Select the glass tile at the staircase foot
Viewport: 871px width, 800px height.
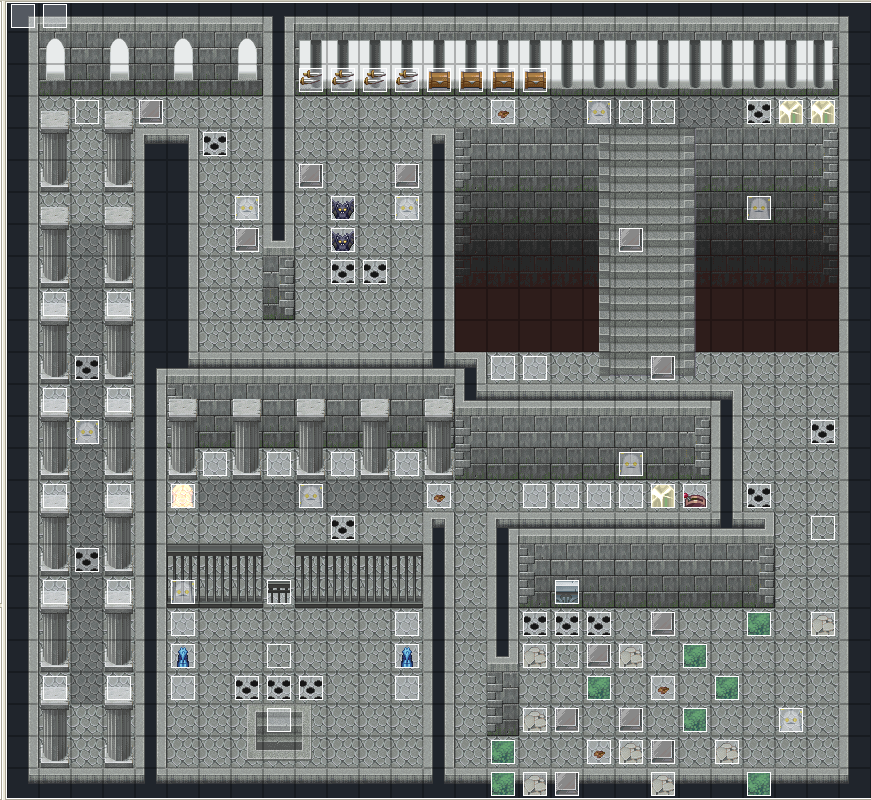(x=663, y=368)
